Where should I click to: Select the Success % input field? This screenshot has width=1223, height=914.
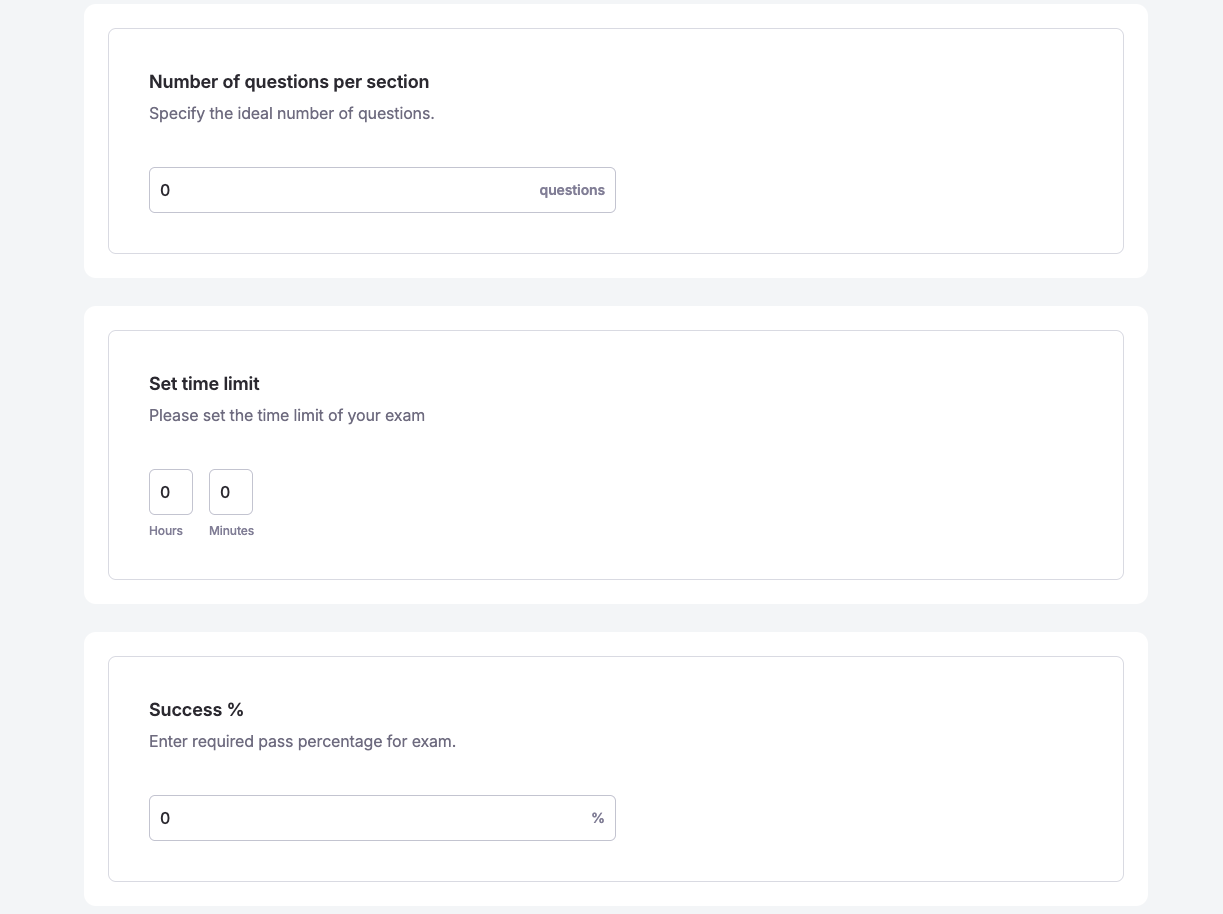click(x=370, y=818)
